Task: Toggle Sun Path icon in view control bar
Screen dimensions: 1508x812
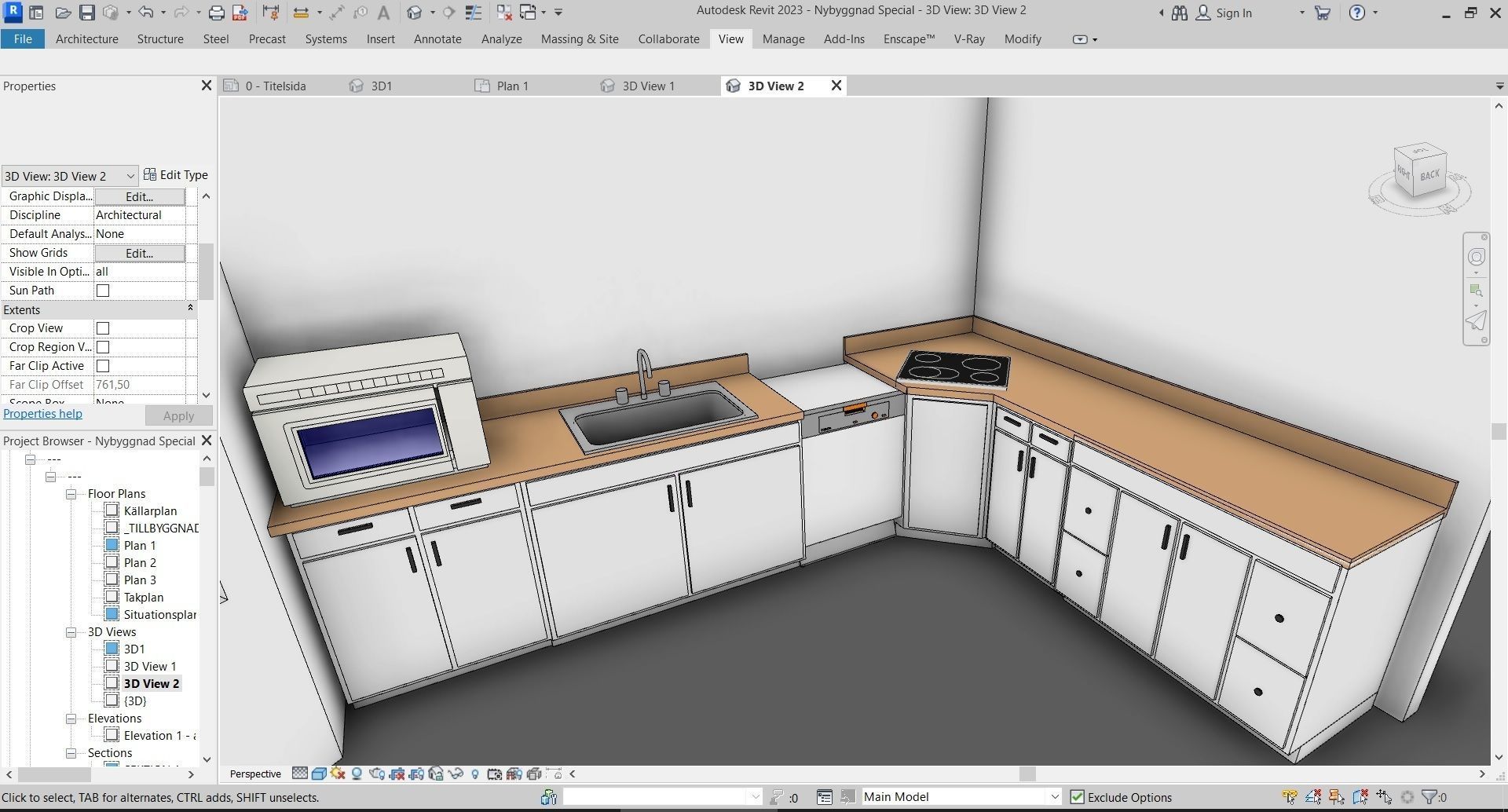Action: pyautogui.click(x=338, y=774)
